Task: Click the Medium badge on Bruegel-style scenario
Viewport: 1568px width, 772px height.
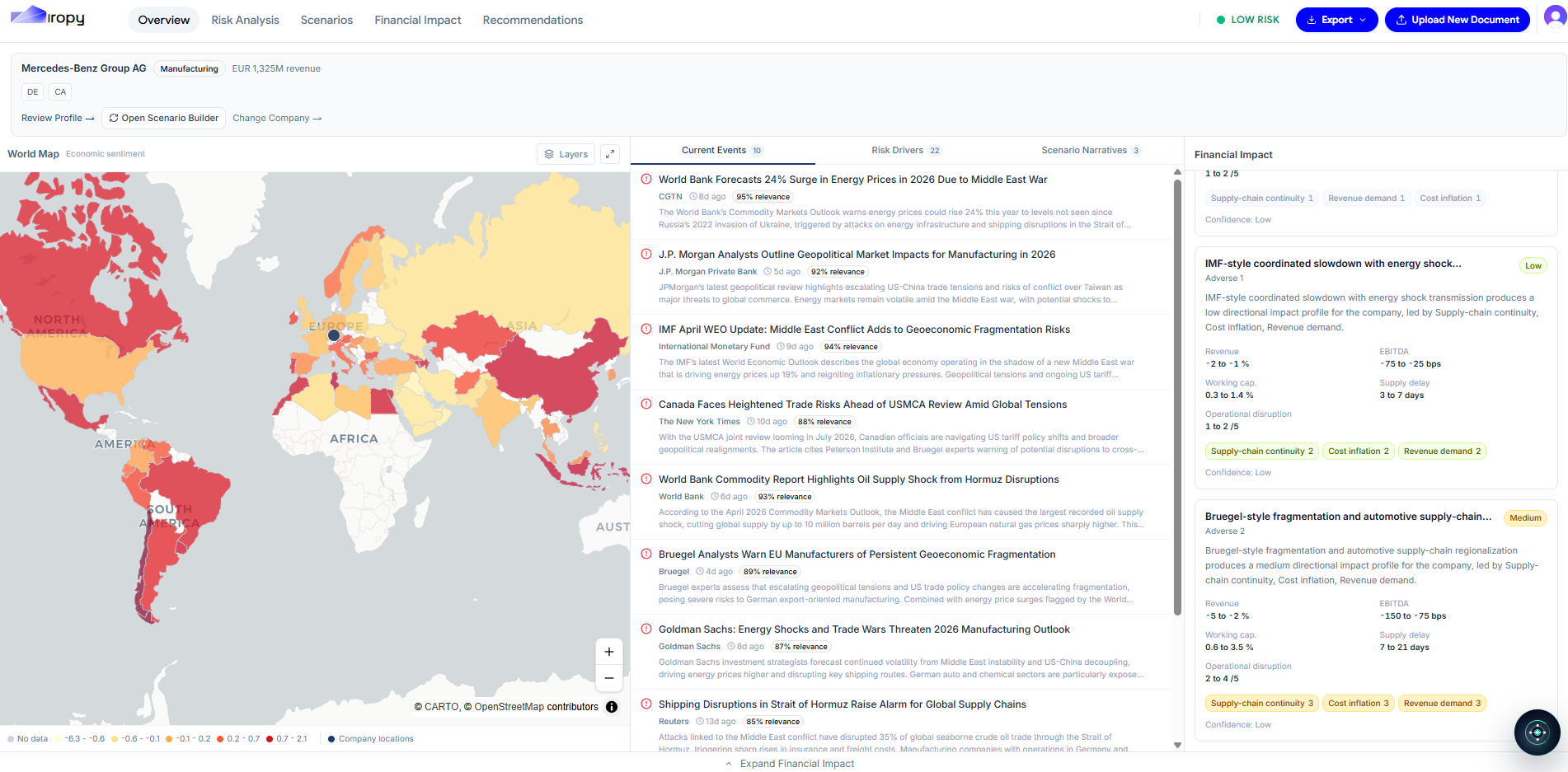Action: click(x=1525, y=518)
